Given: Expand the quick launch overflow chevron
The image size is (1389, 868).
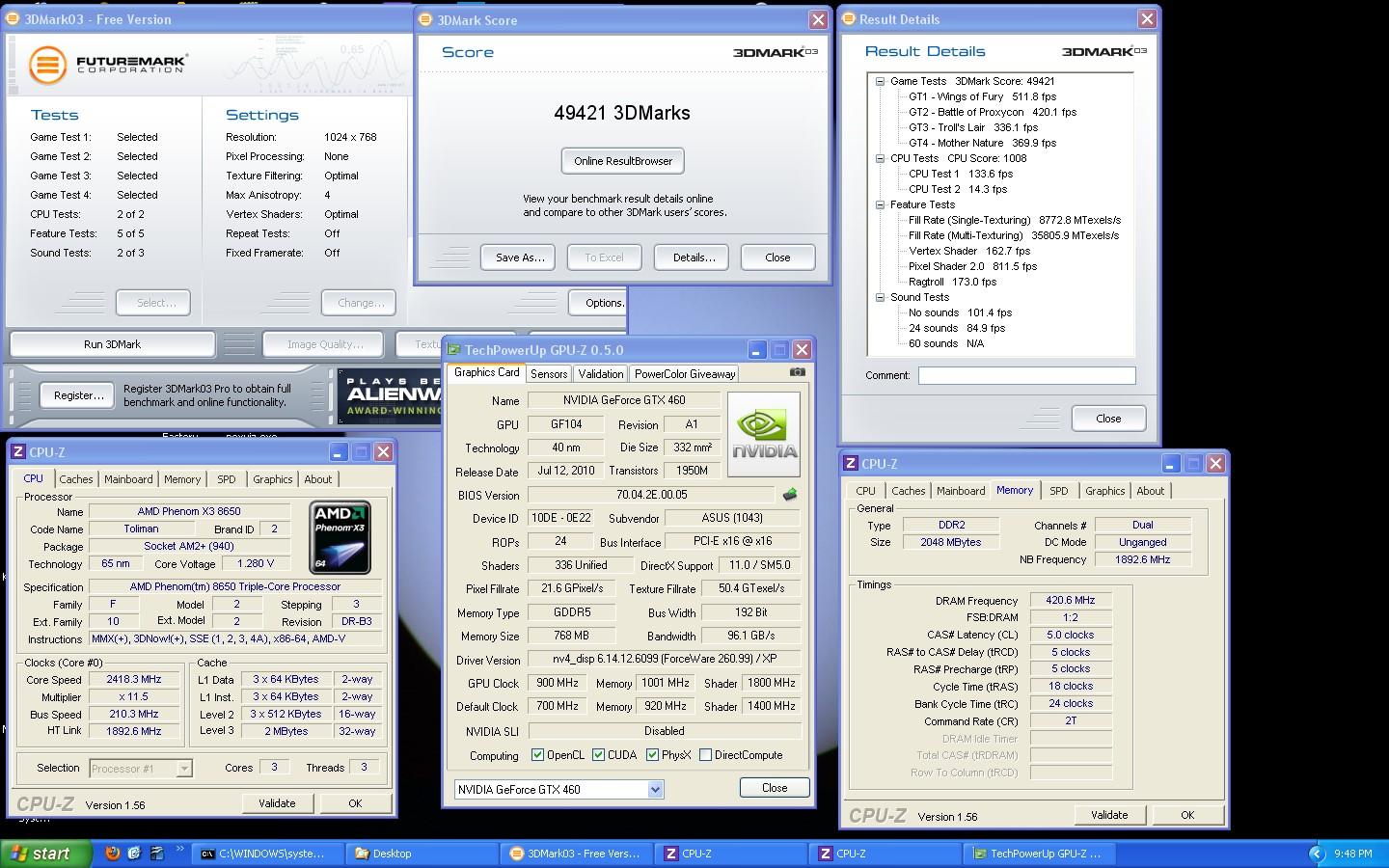Looking at the screenshot, I should point(179,850).
